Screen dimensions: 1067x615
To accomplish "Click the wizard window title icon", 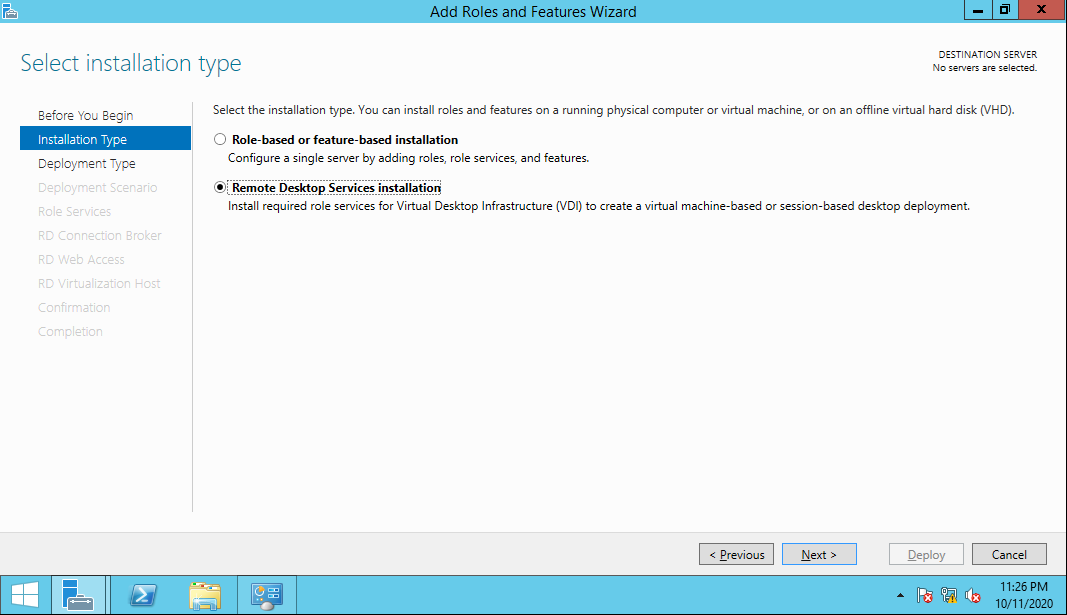I will click(10, 11).
